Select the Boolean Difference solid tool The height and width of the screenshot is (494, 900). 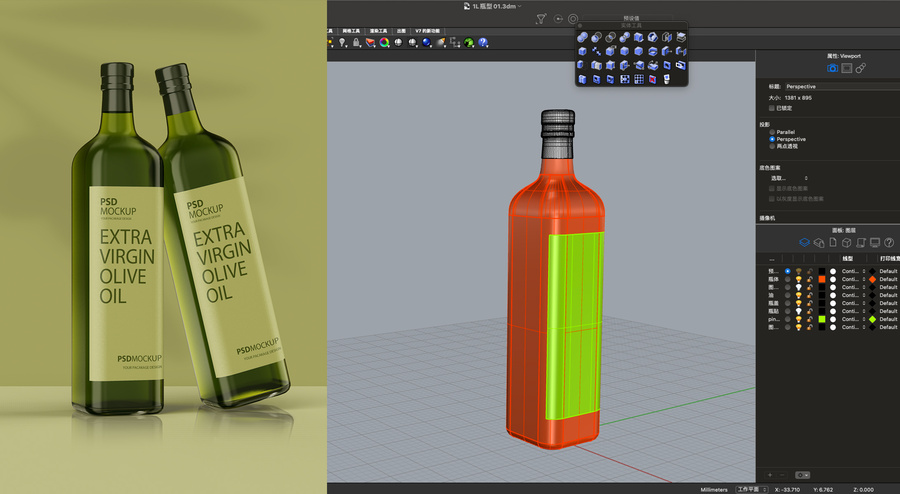(596, 37)
